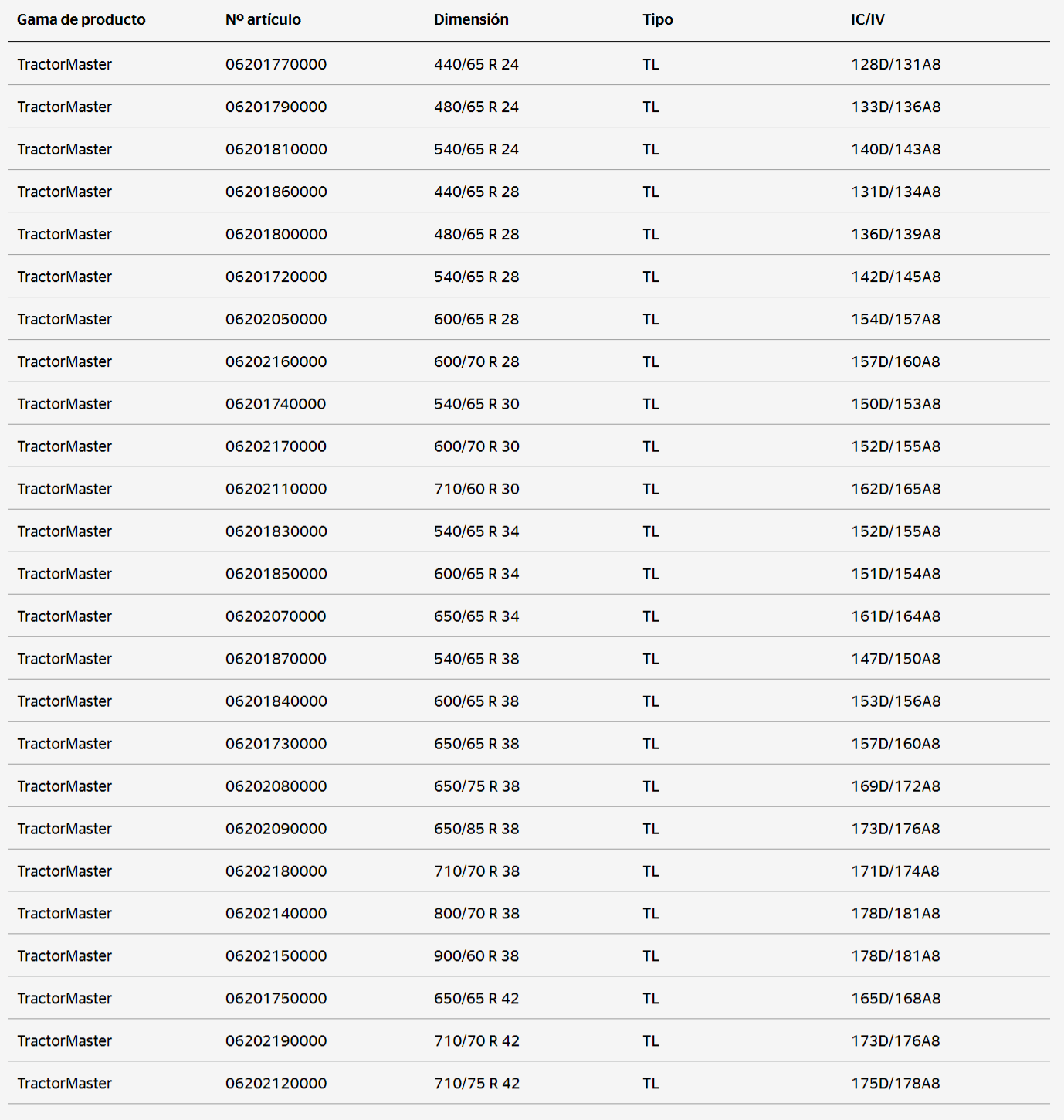Click article number 06201860000
The image size is (1064, 1120).
click(x=276, y=192)
